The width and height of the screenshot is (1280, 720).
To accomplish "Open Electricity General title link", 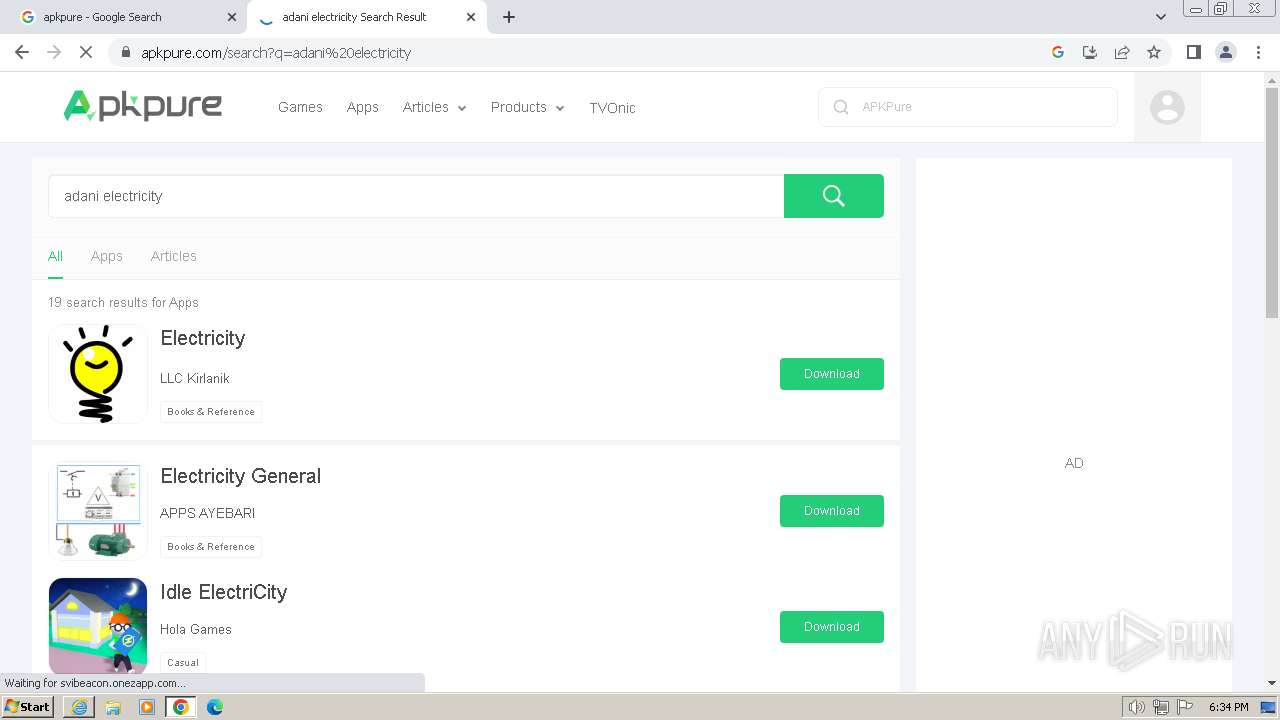I will (x=241, y=476).
